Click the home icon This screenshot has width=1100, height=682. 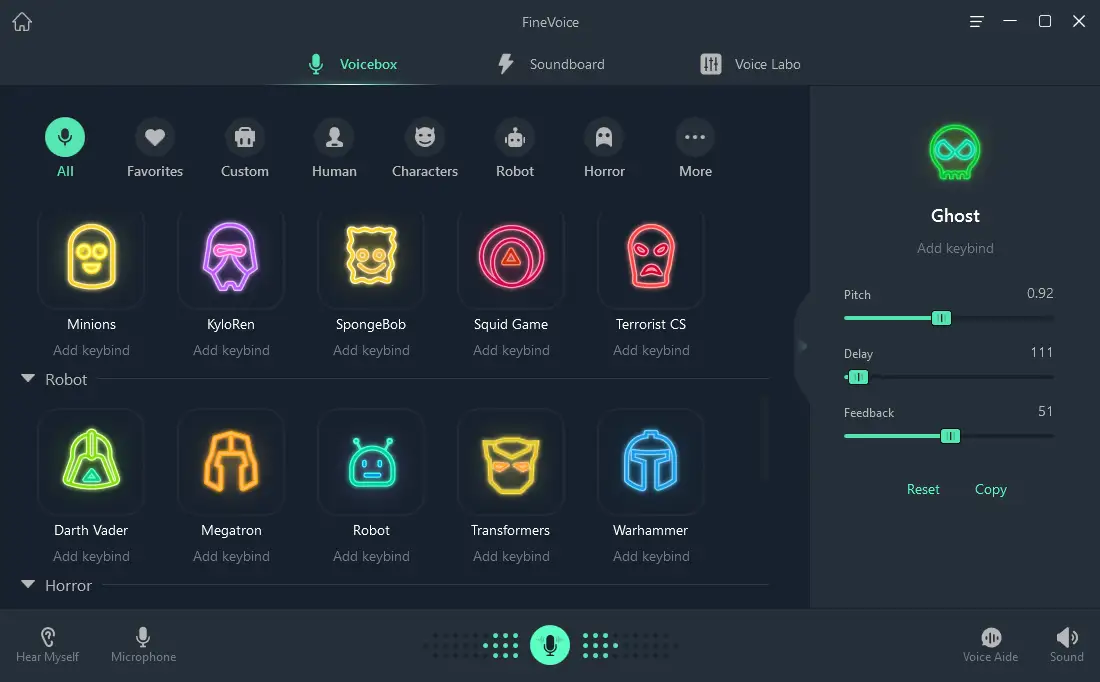(x=22, y=22)
